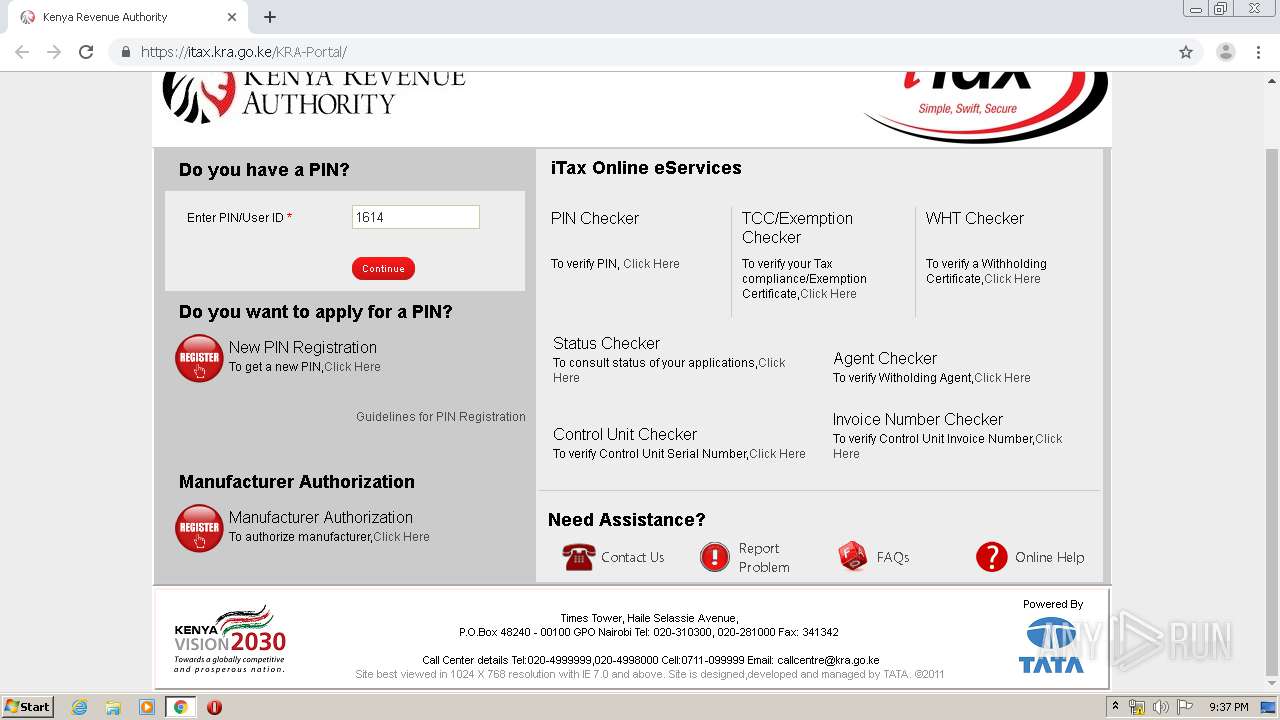The width and height of the screenshot is (1280, 720).
Task: Click the volume speaker tray icon
Action: (x=1160, y=707)
